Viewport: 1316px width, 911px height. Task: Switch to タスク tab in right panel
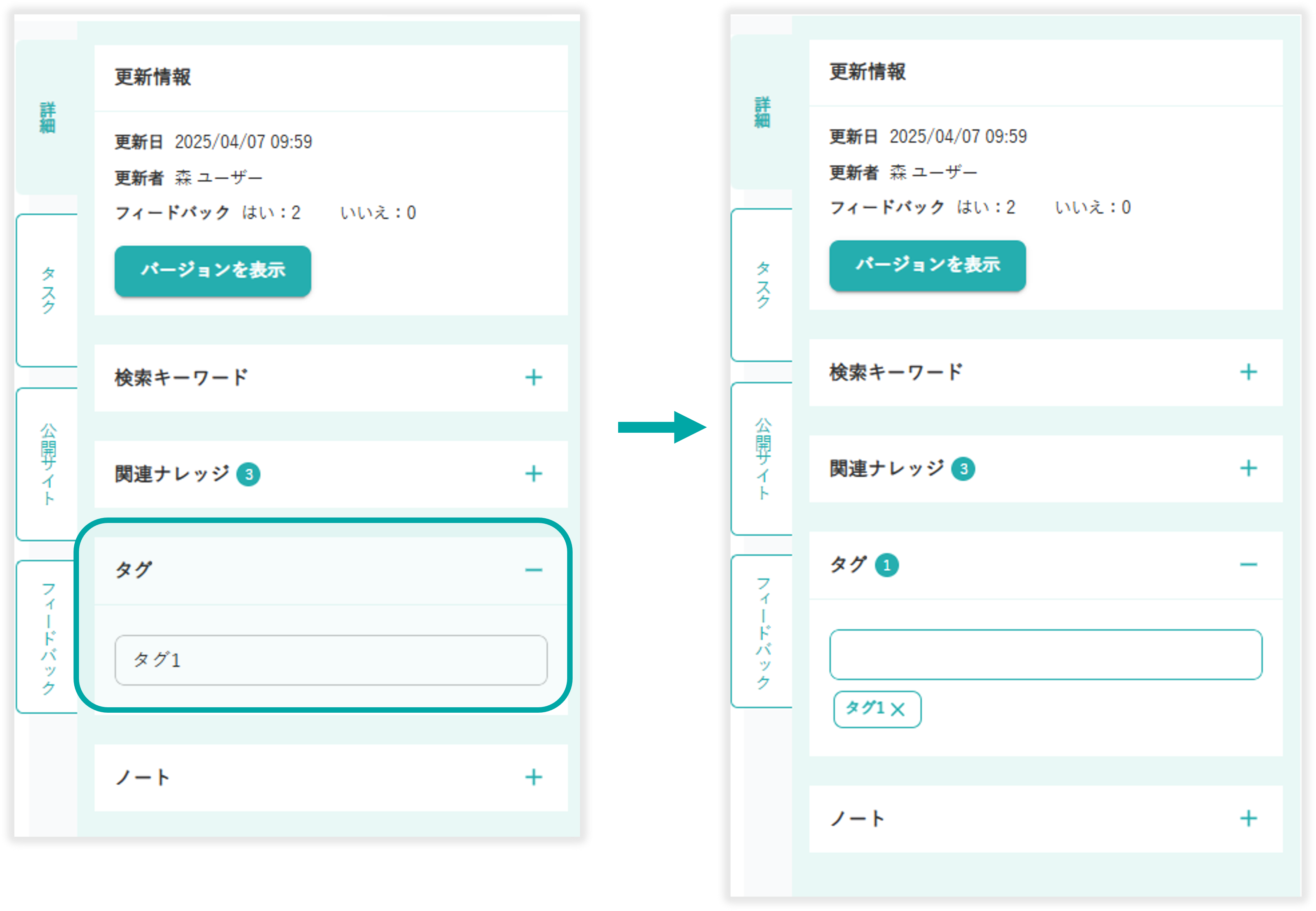point(762,285)
